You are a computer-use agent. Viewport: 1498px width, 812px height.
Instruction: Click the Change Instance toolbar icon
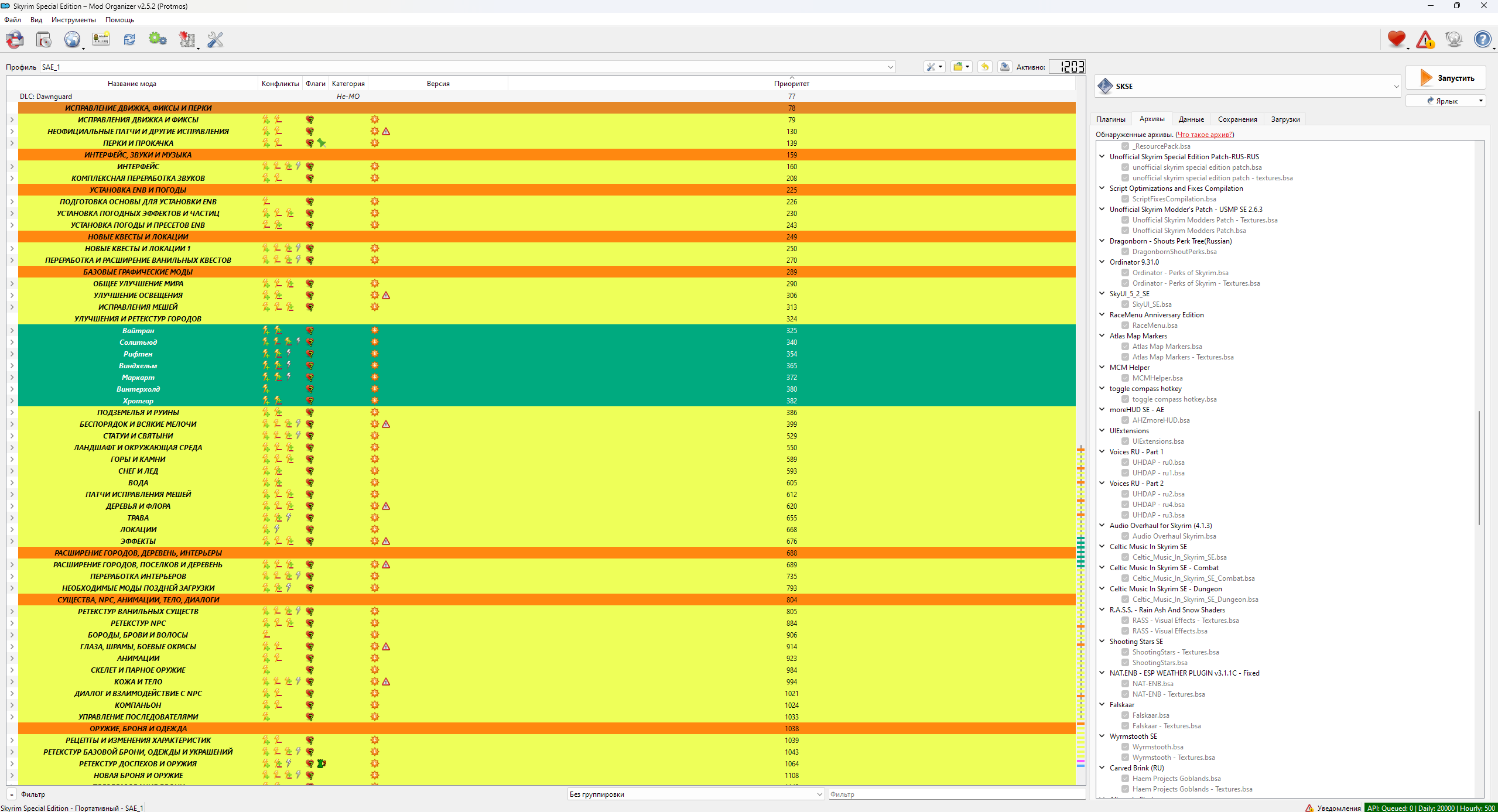pos(15,40)
